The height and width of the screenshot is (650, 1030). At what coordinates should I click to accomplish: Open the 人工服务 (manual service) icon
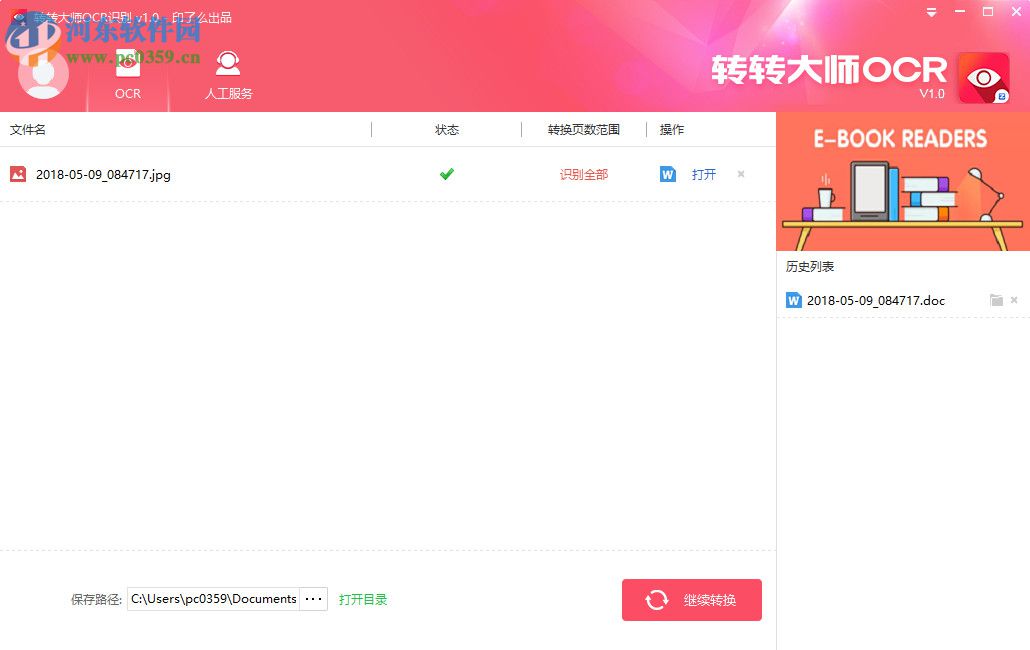227,62
